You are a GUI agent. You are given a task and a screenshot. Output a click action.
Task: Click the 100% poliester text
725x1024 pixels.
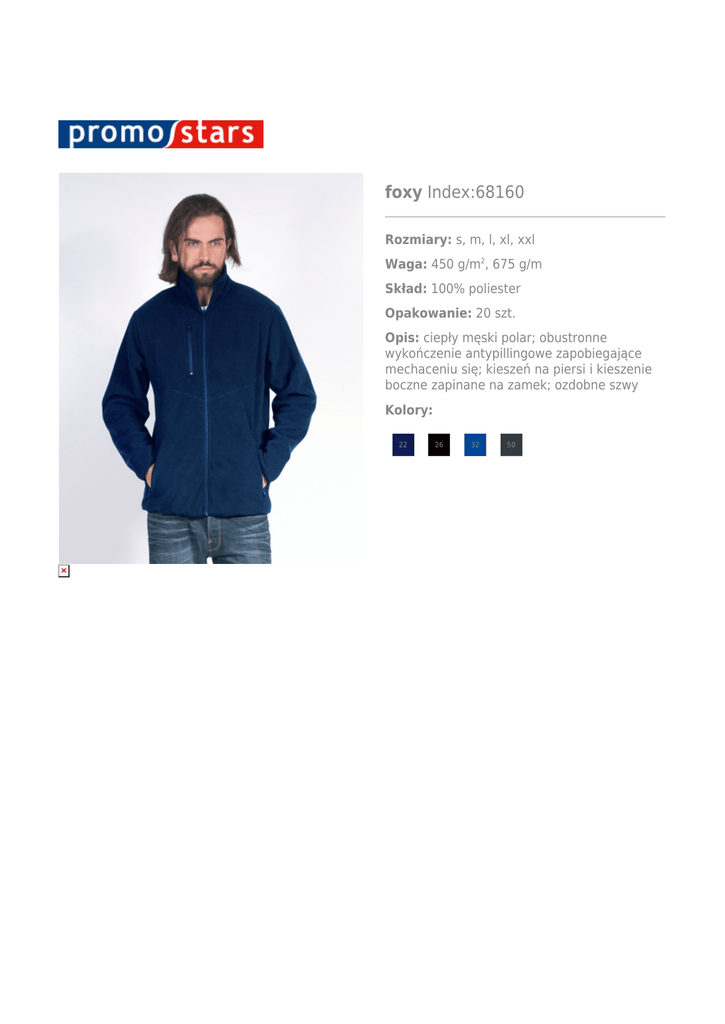click(475, 288)
